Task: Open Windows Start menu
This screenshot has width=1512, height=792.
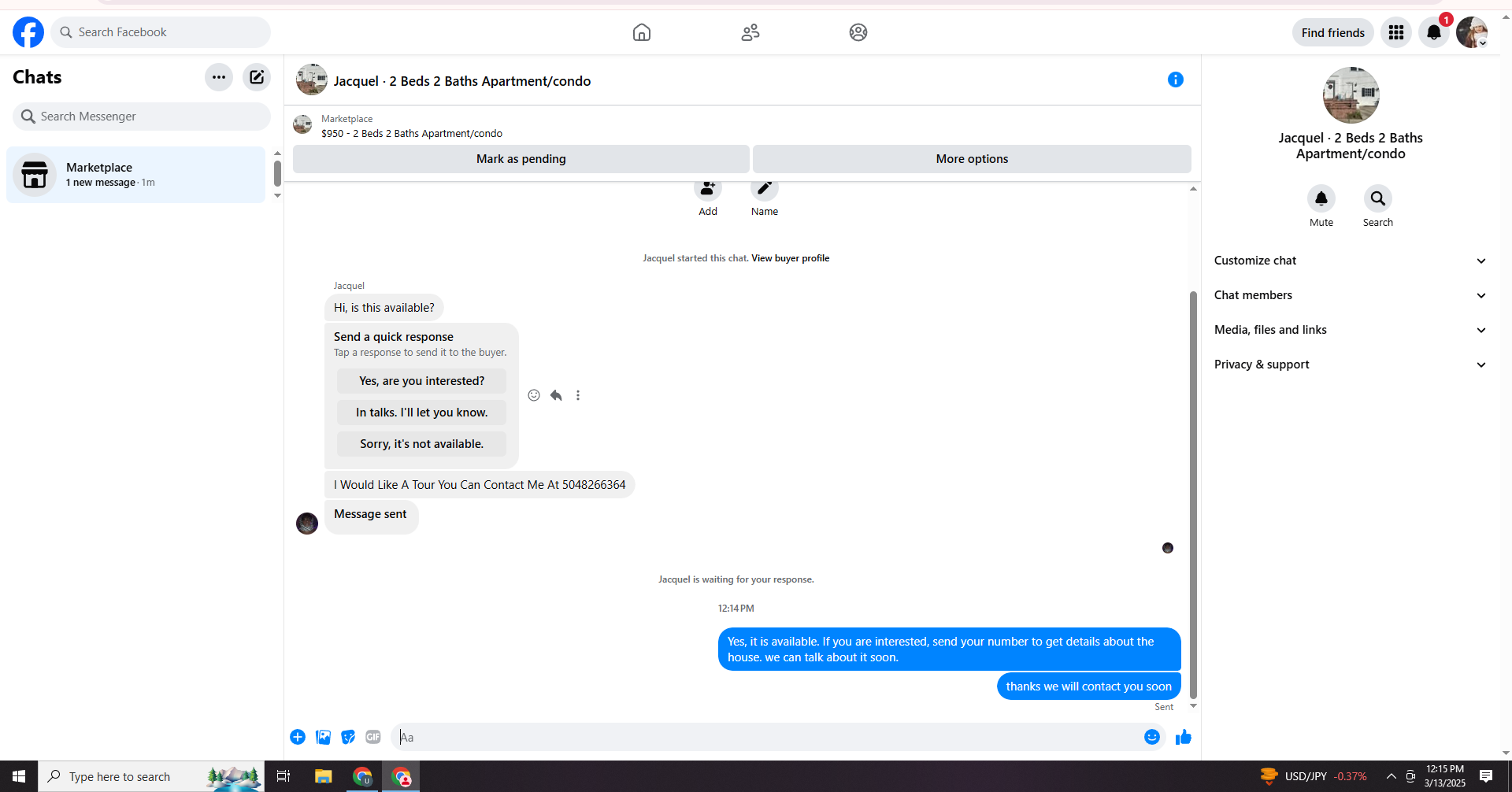Action: pos(19,776)
